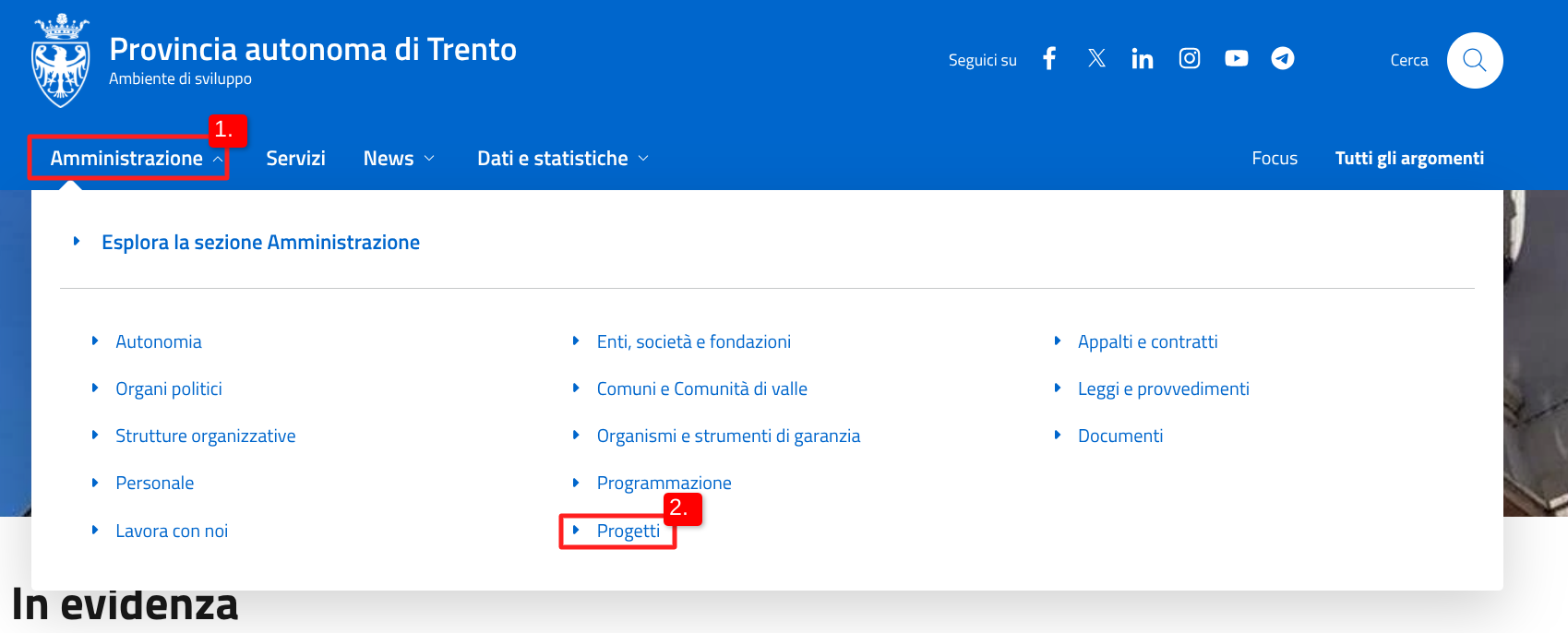The width and height of the screenshot is (1568, 633).
Task: Open the YouTube channel icon
Action: tap(1237, 59)
